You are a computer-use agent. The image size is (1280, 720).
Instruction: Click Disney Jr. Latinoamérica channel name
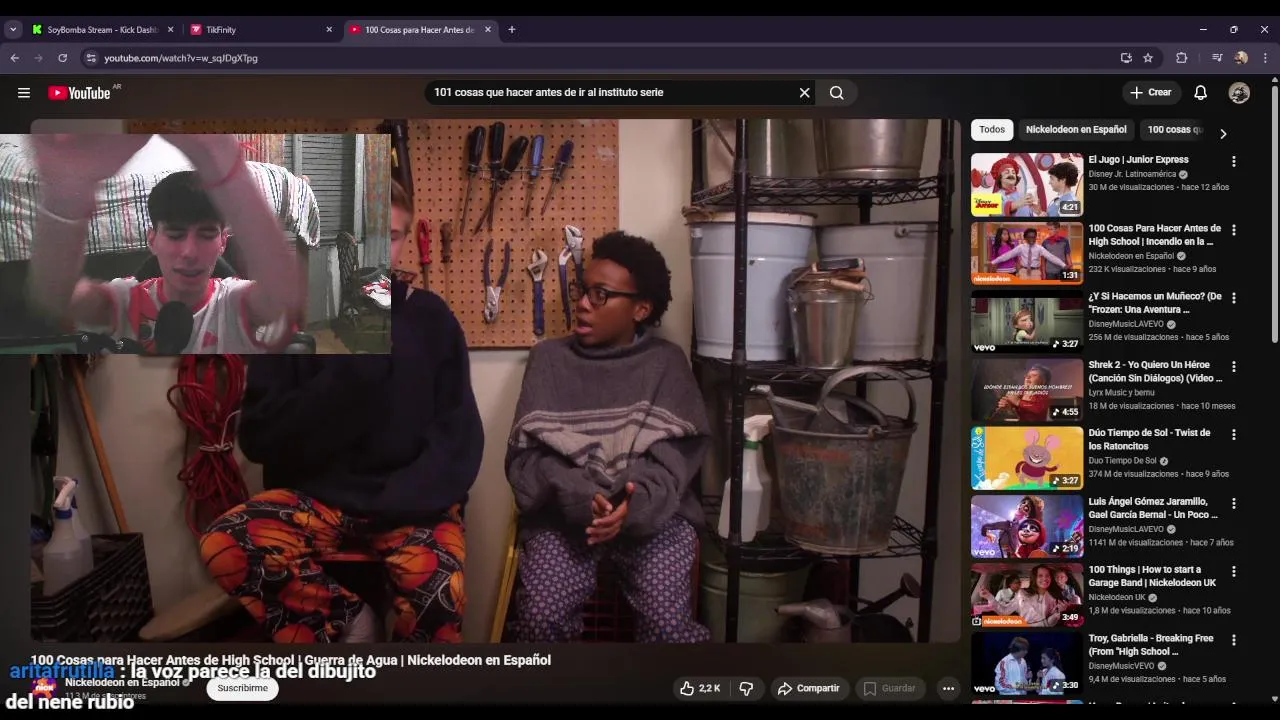[x=1132, y=174]
